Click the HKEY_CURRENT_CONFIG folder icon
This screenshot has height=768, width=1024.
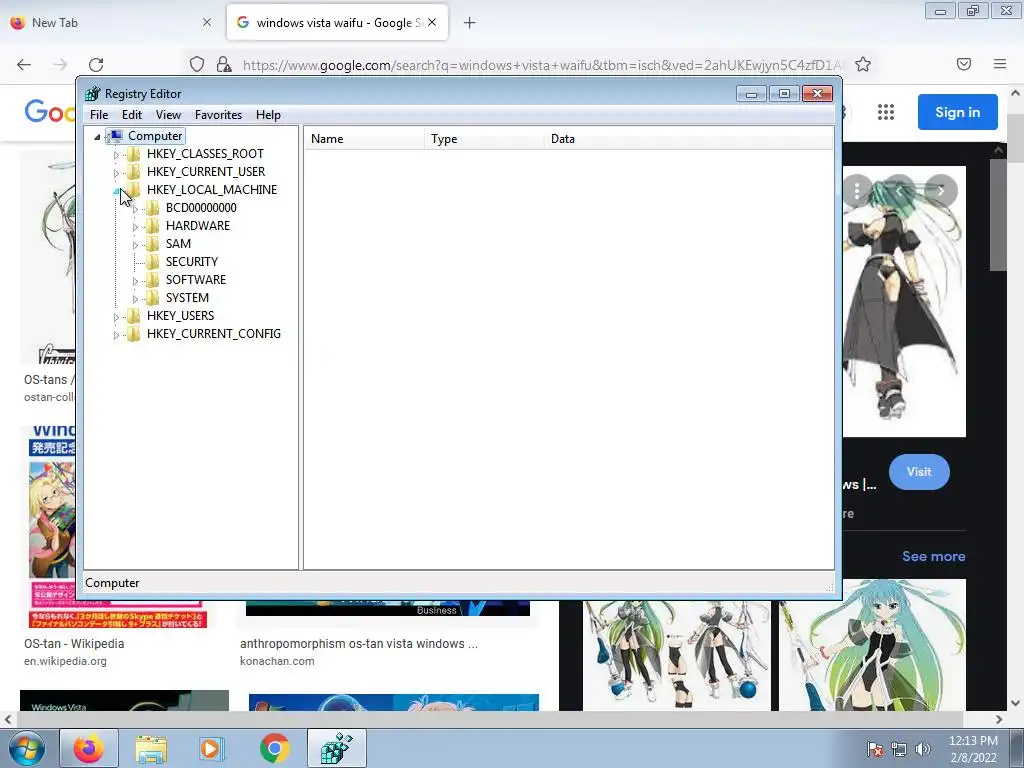(133, 334)
